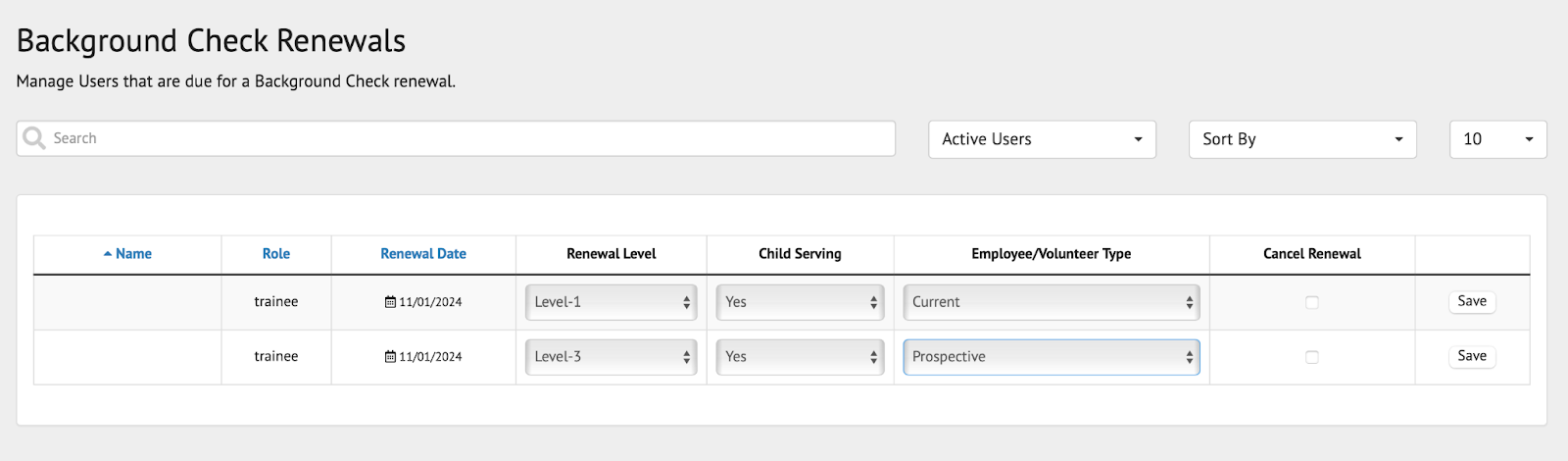1568x461 pixels.
Task: Save the first row renewal settings
Action: [x=1471, y=301]
